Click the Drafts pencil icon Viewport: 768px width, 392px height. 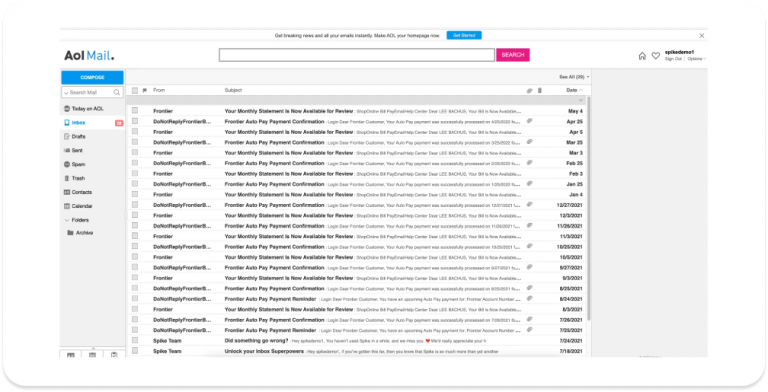coord(67,137)
